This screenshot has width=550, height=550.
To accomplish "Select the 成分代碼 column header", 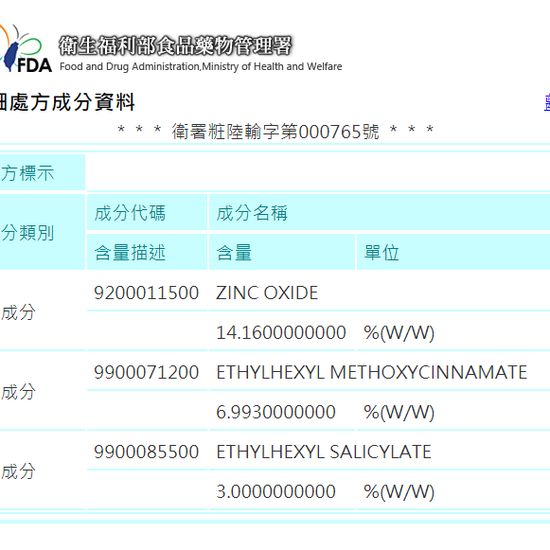I will pyautogui.click(x=130, y=213).
